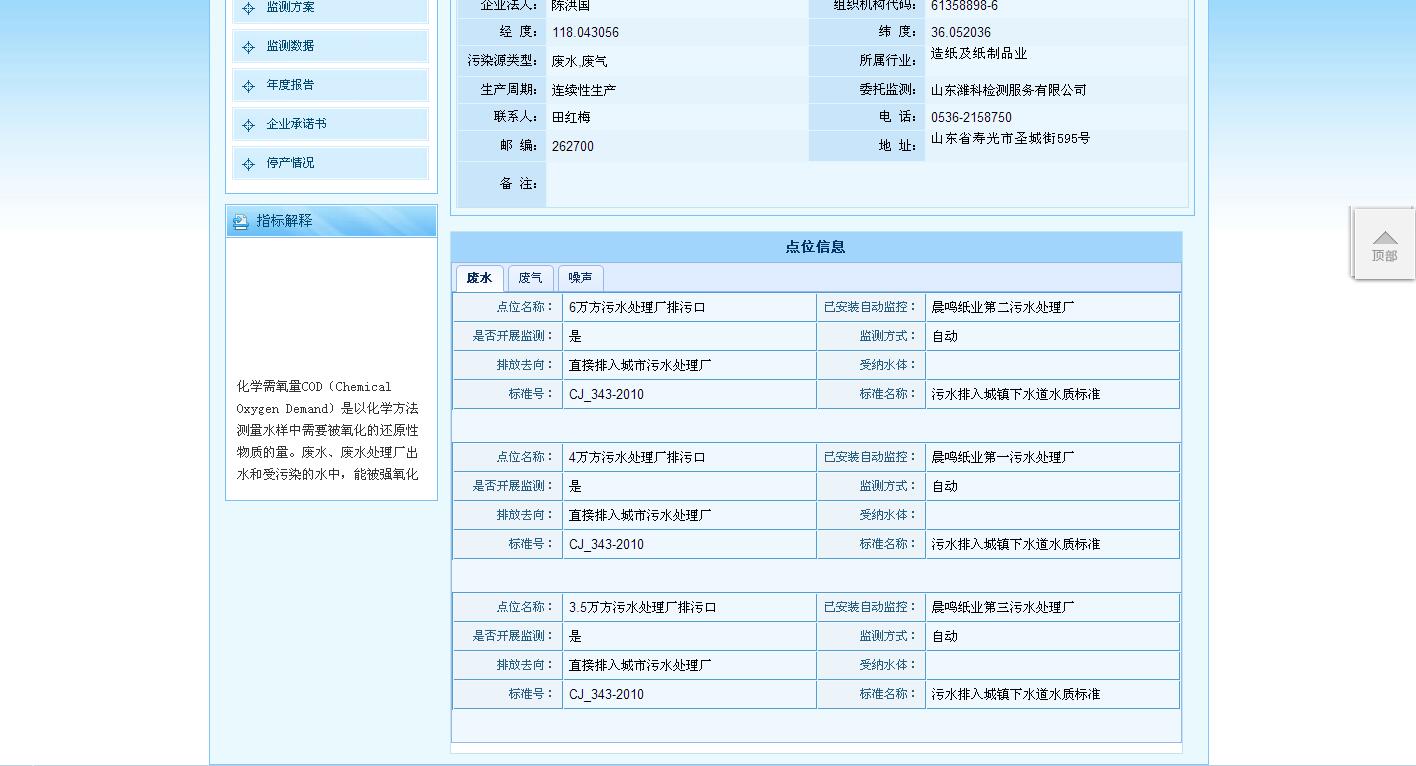
Task: Click the 顶部 back-to-top button
Action: [1384, 243]
